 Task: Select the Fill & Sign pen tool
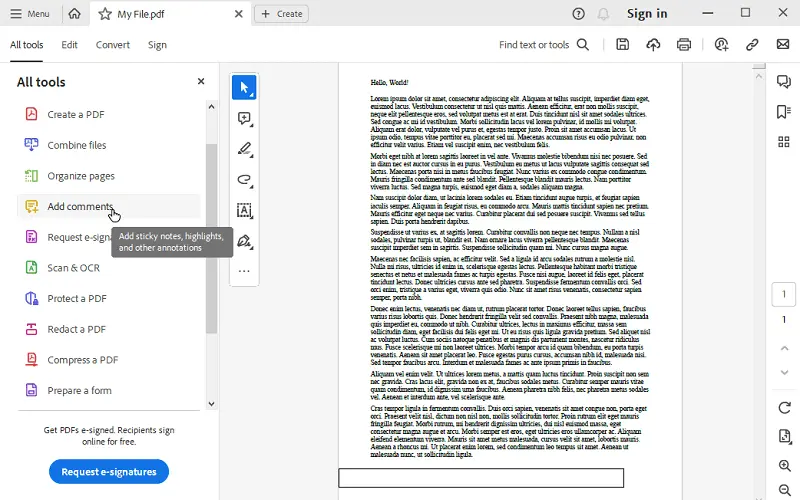[244, 241]
